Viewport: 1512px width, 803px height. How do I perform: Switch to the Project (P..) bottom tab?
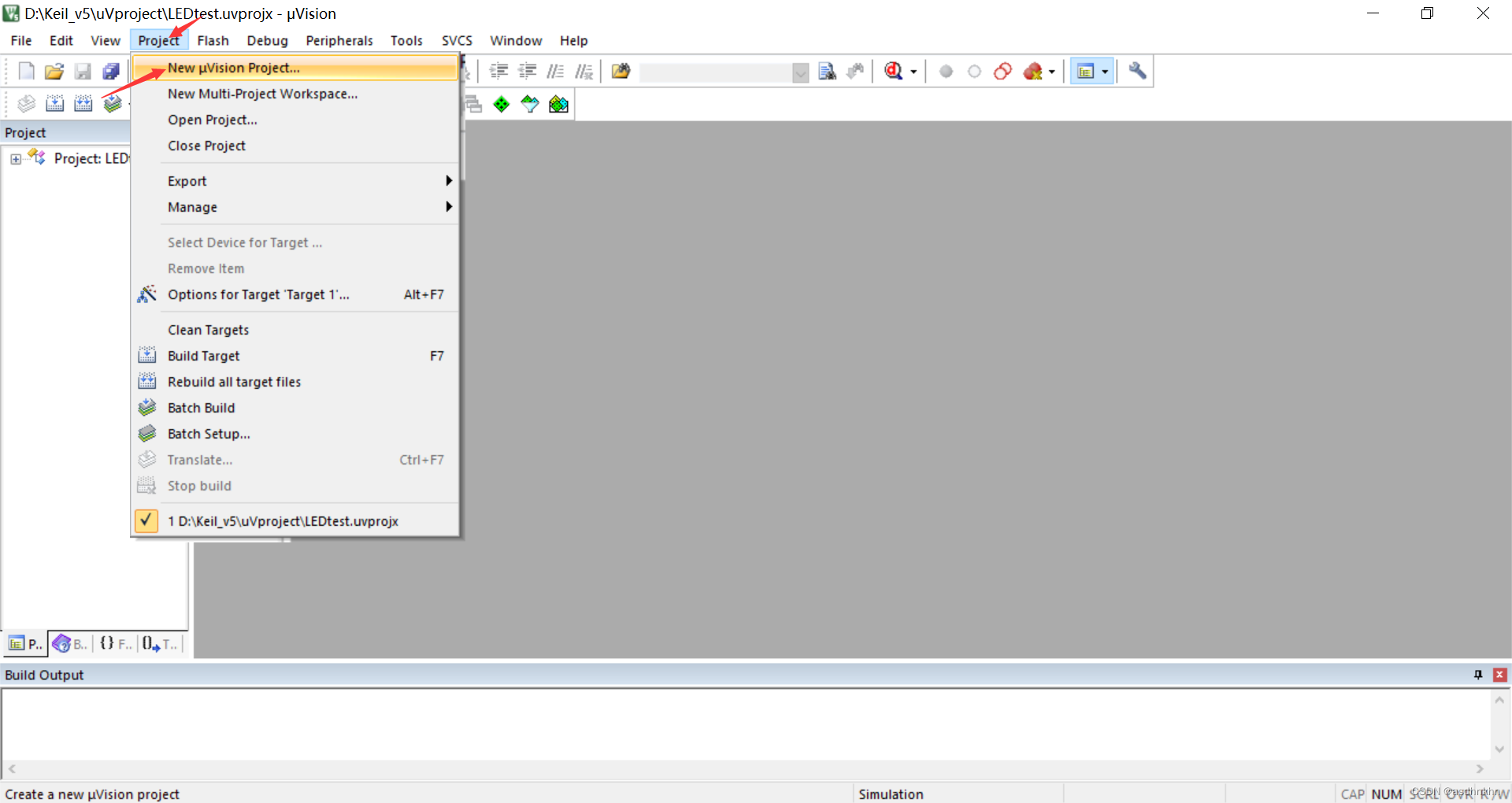pyautogui.click(x=25, y=644)
